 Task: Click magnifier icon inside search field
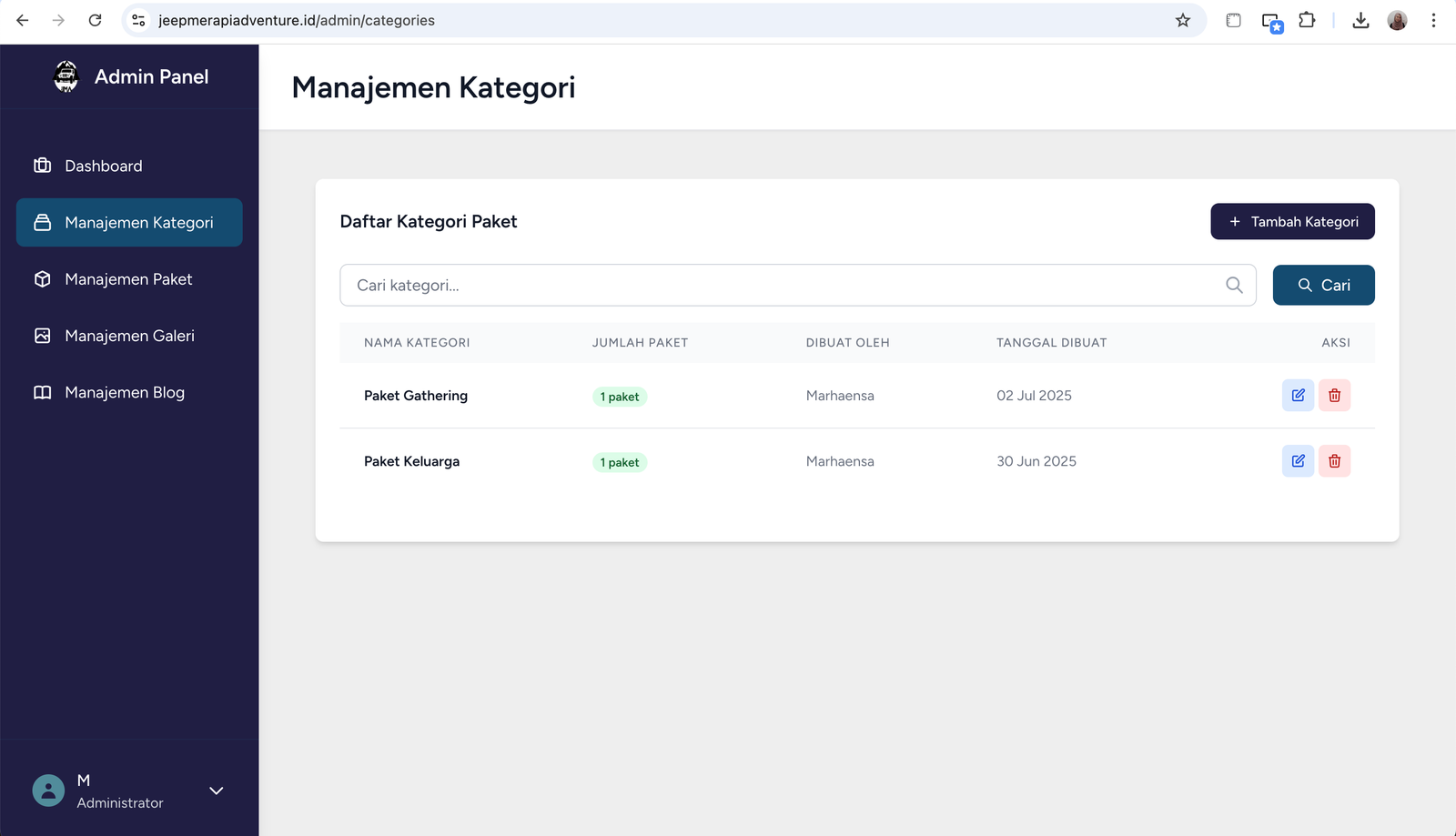(1234, 286)
